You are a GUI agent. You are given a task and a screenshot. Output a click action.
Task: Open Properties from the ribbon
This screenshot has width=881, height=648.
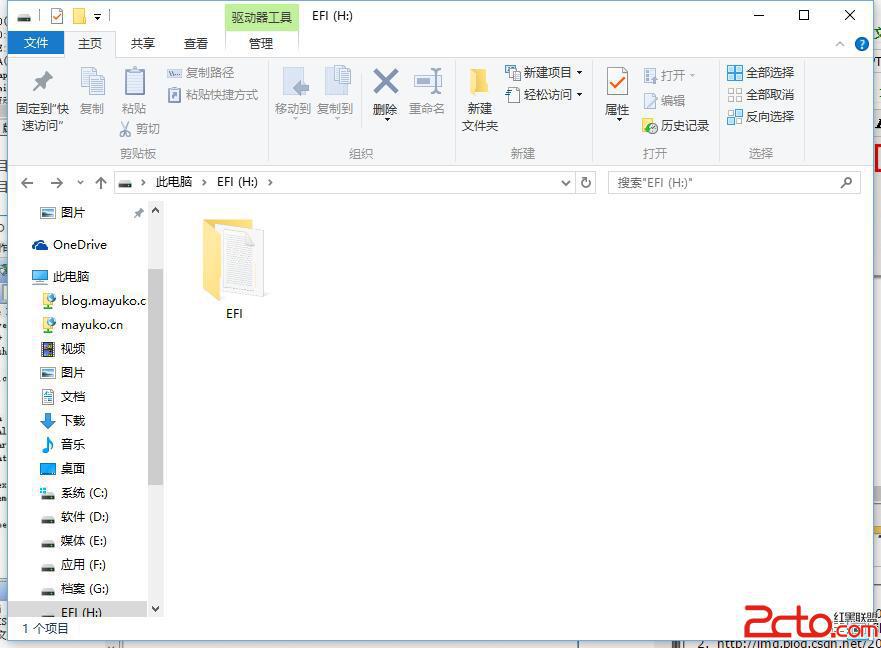tap(617, 82)
